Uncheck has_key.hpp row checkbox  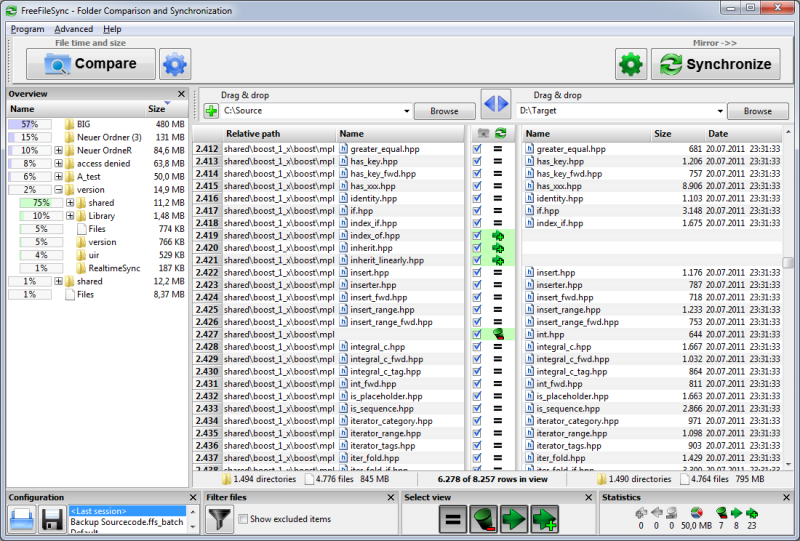pyautogui.click(x=477, y=161)
